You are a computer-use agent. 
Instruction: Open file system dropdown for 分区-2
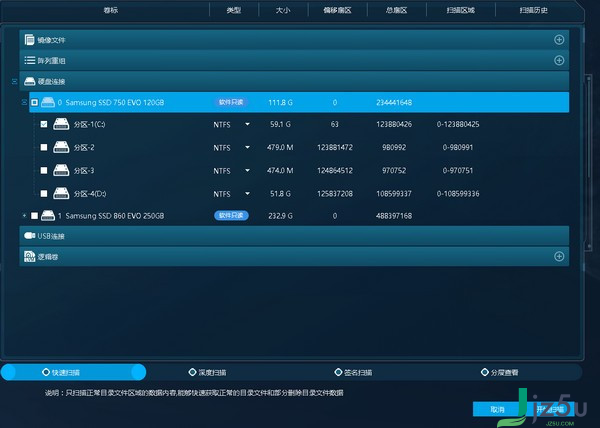(247, 147)
